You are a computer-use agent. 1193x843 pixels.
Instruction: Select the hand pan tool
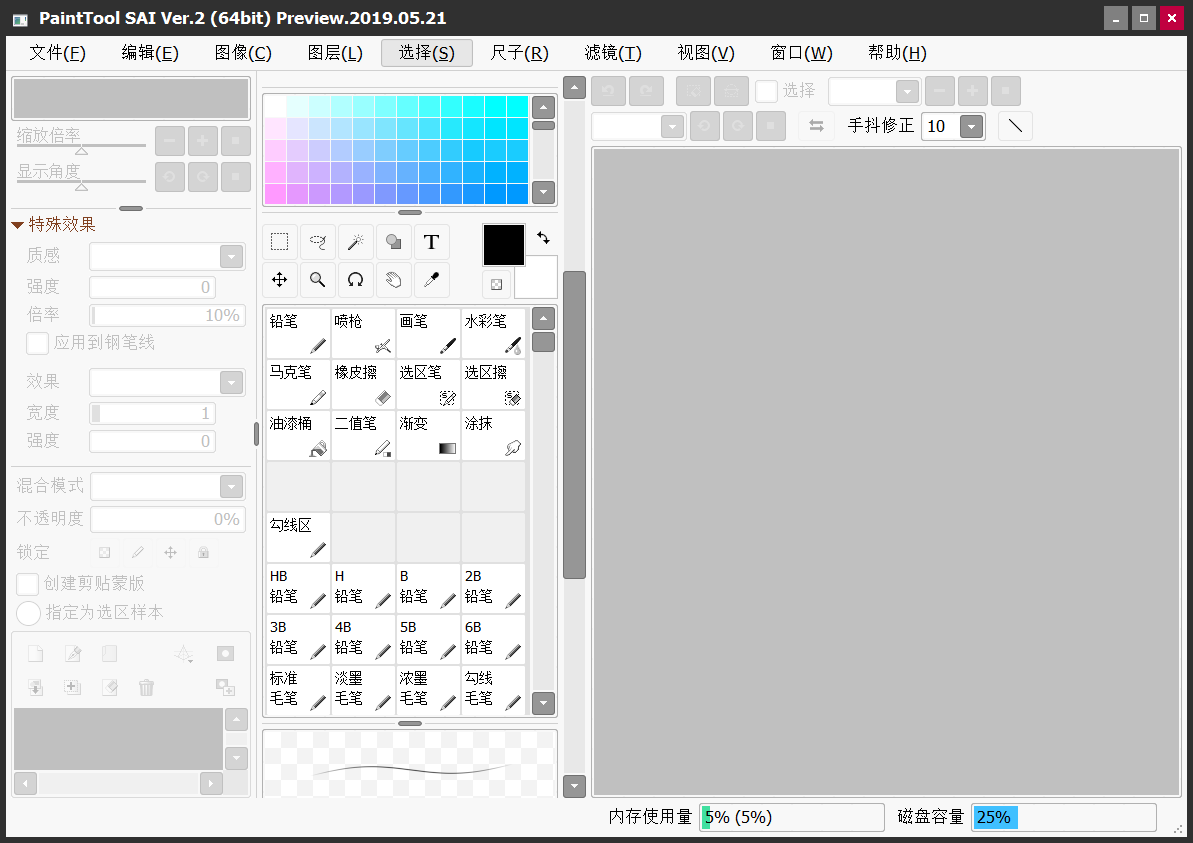394,280
